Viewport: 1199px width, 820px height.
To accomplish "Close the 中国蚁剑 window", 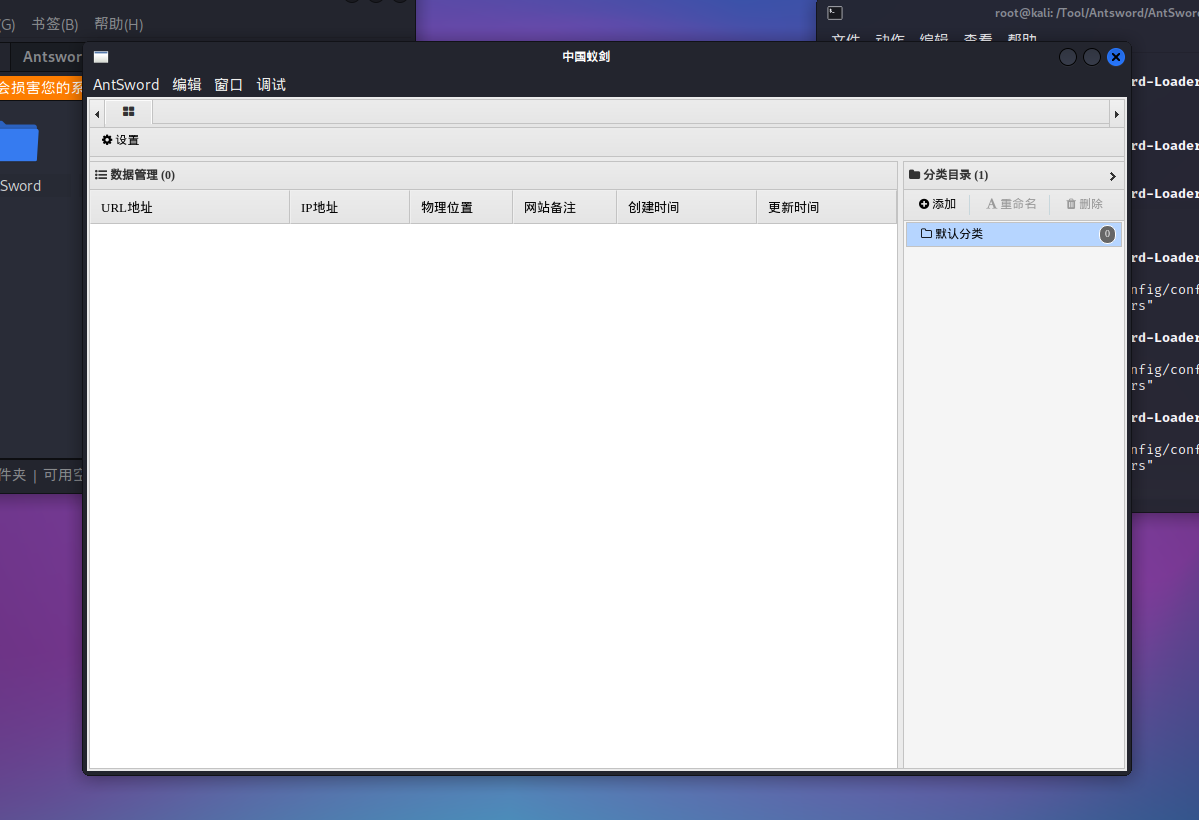I will coord(1116,57).
